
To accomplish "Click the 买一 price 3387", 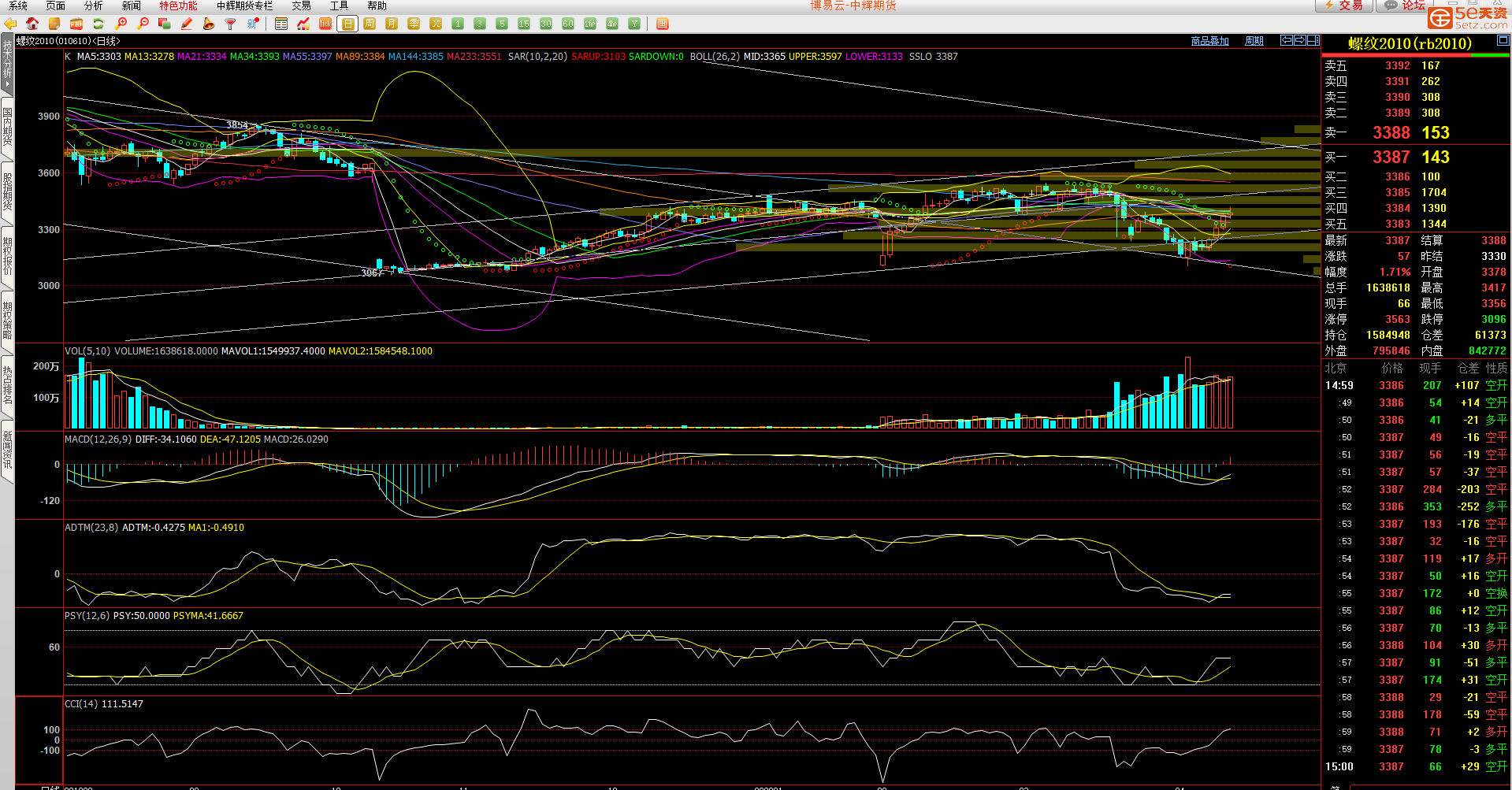I will pyautogui.click(x=1391, y=158).
